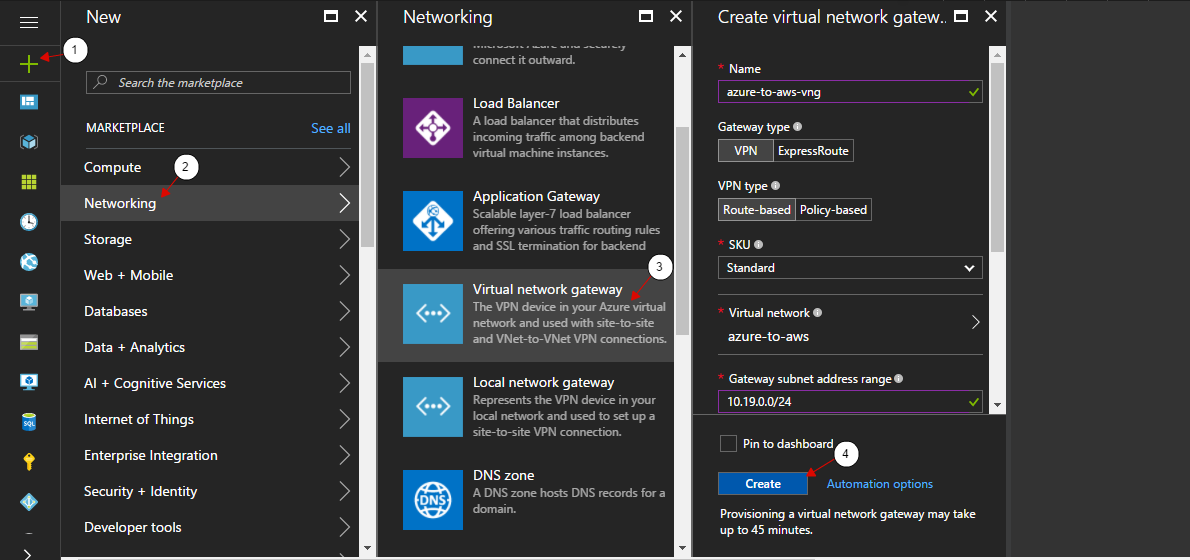1190x560 pixels.
Task: Maximize the New blade
Action: (330, 16)
